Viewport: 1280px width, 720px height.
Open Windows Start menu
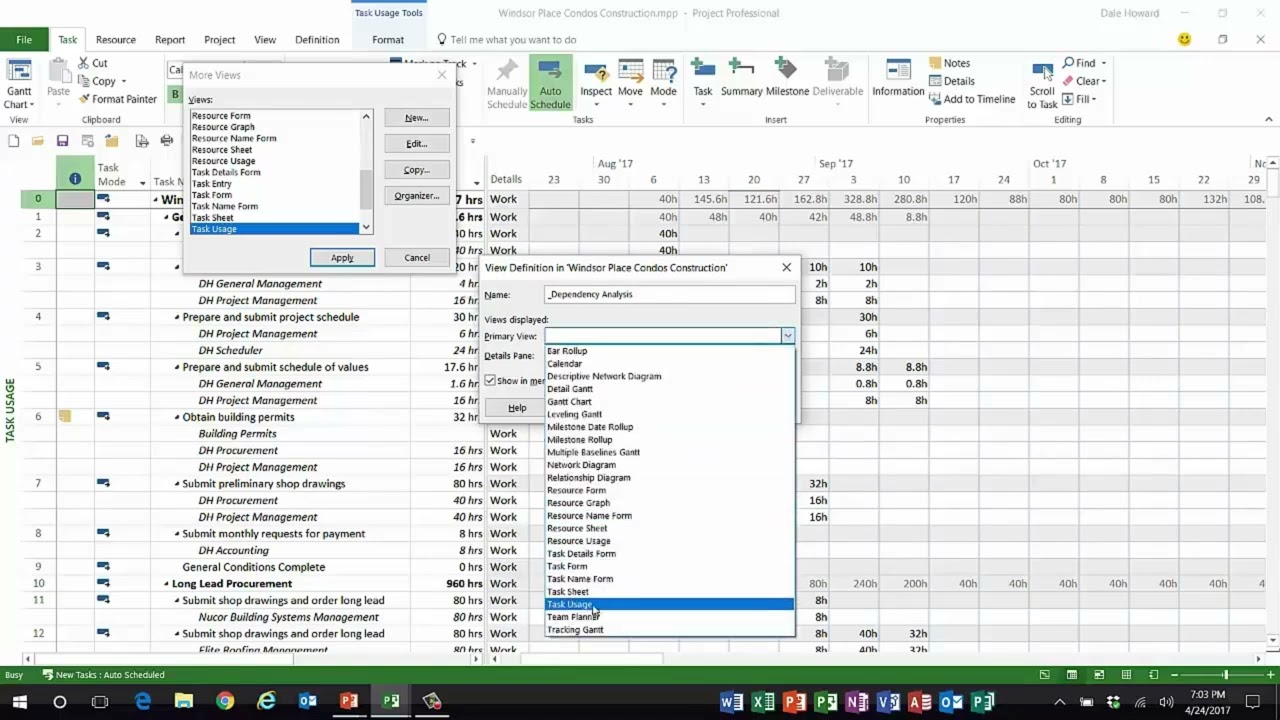(19, 702)
